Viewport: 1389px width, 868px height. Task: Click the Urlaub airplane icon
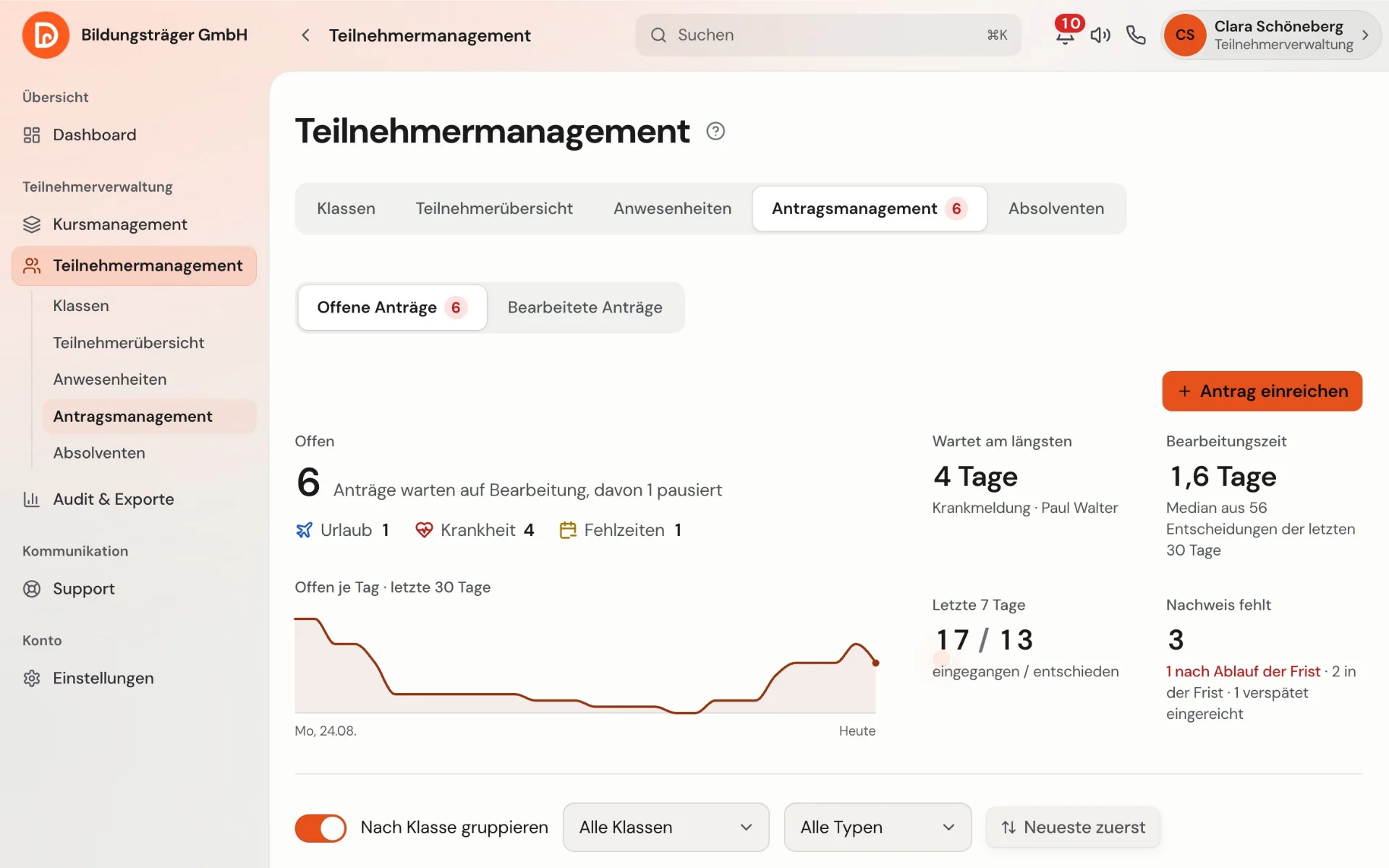pyautogui.click(x=304, y=530)
